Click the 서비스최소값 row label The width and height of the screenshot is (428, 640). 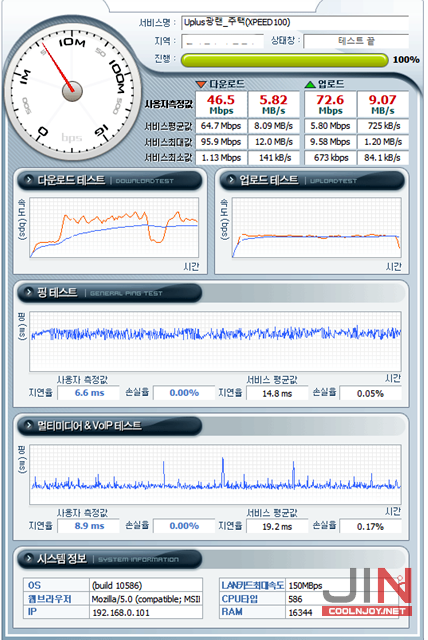point(169,158)
